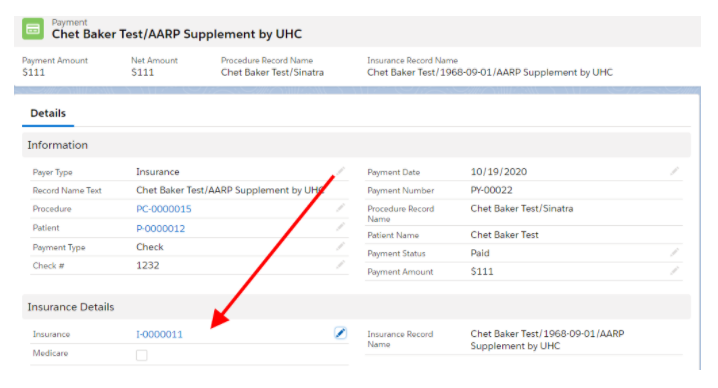Edit the Payment Type field pencil icon
Viewport: 718px width, 388px height.
tap(340, 246)
